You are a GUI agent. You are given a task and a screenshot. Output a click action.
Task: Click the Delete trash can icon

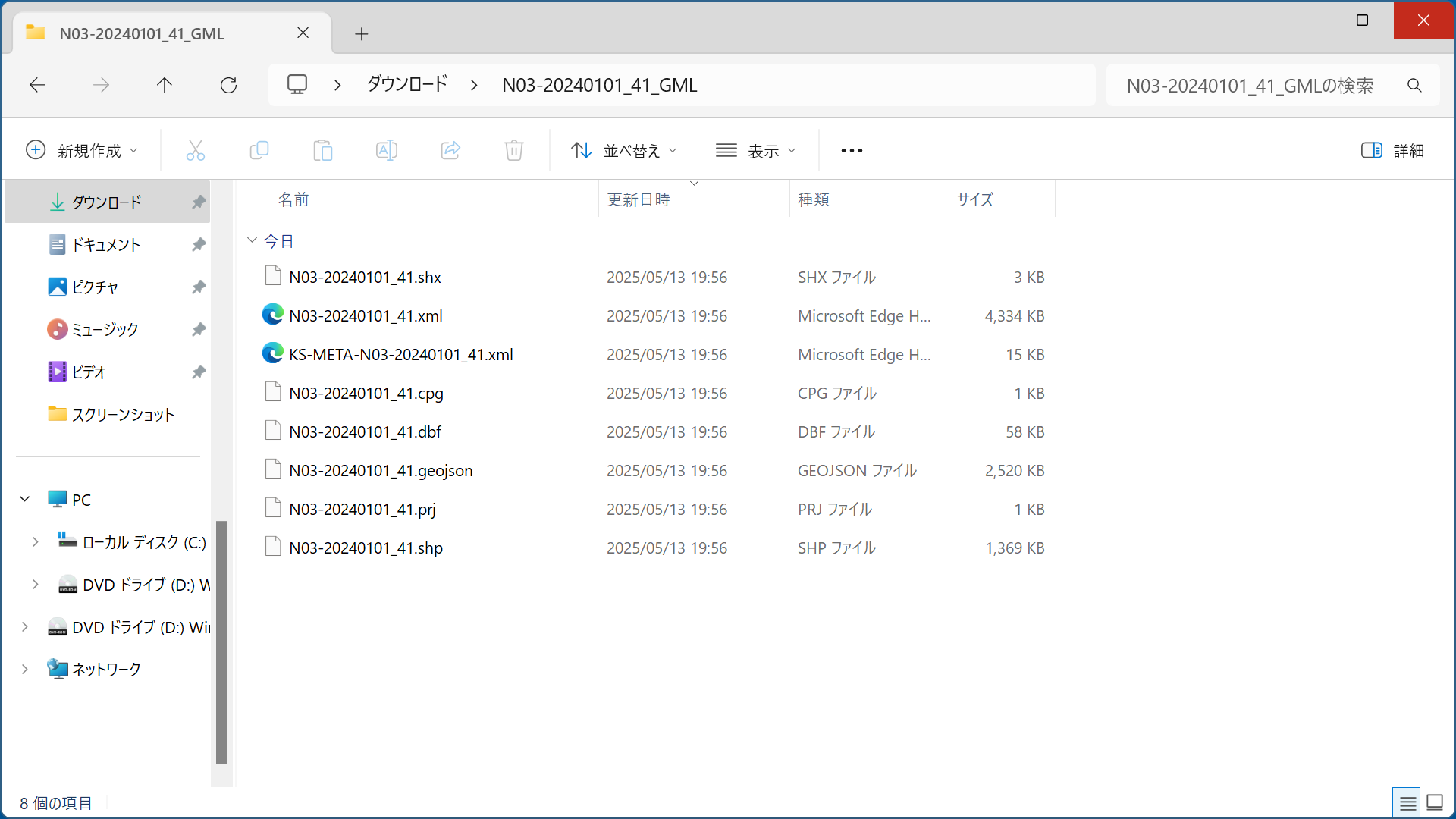coord(514,150)
